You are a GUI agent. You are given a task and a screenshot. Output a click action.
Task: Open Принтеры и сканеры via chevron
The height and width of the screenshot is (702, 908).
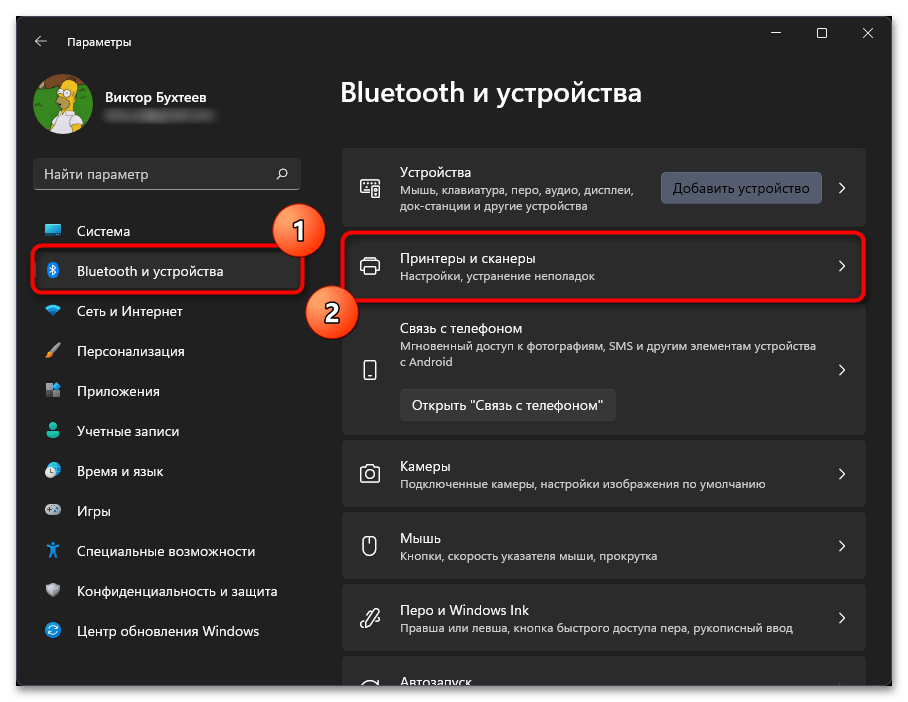point(842,266)
